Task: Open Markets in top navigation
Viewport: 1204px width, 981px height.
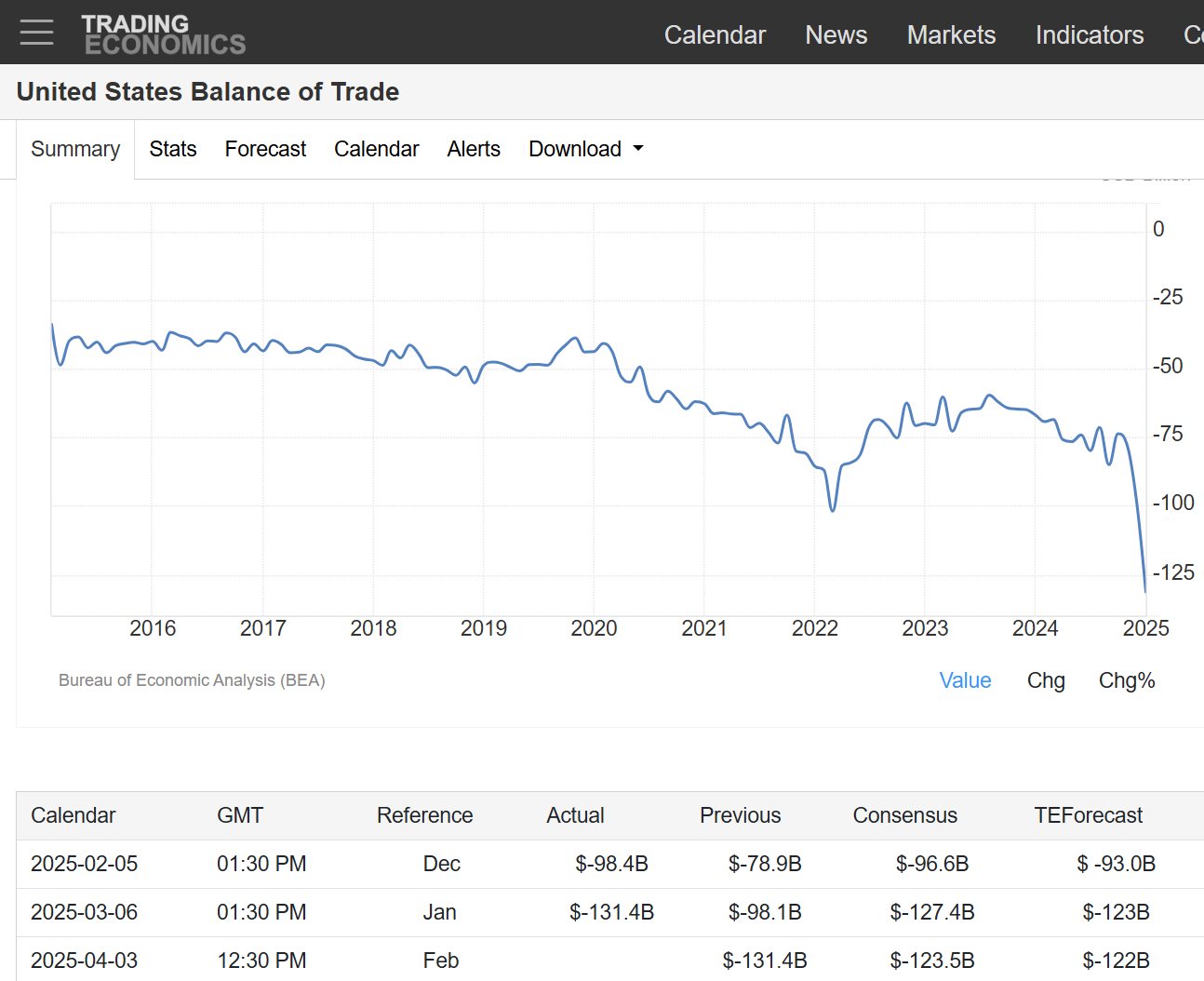Action: click(x=951, y=34)
